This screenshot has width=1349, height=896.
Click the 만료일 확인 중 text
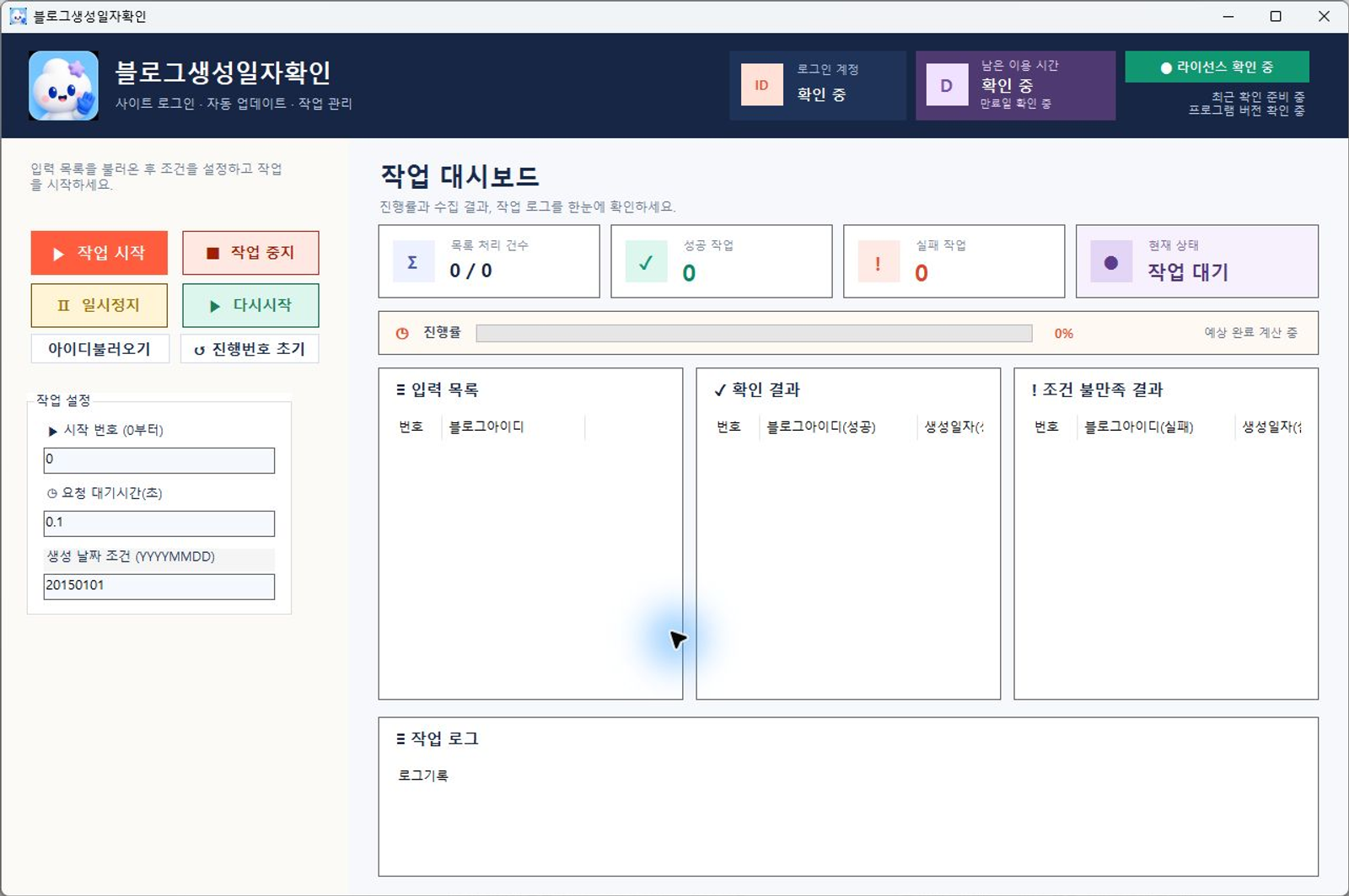tap(1015, 104)
